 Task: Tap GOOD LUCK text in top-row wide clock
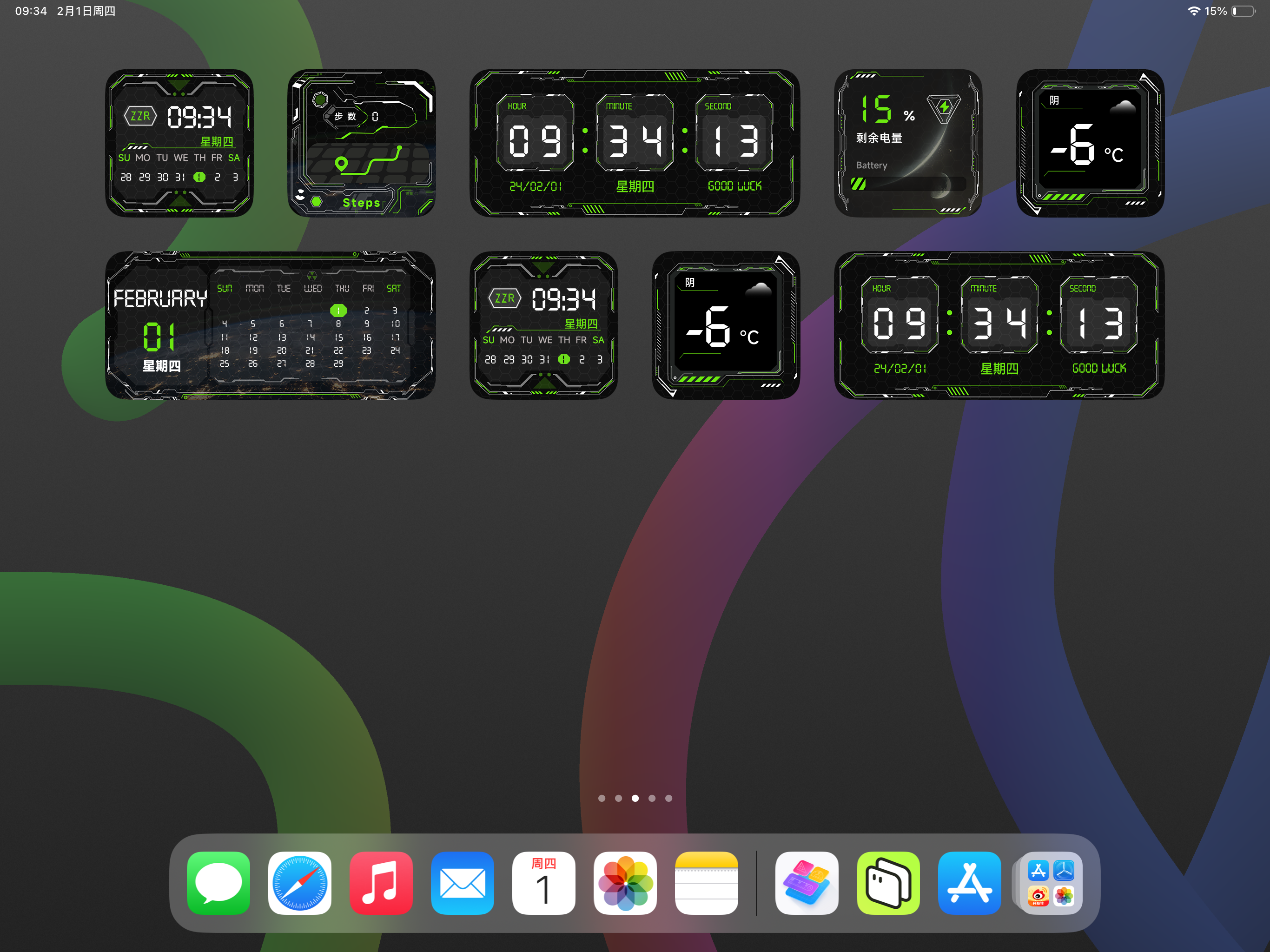(734, 186)
